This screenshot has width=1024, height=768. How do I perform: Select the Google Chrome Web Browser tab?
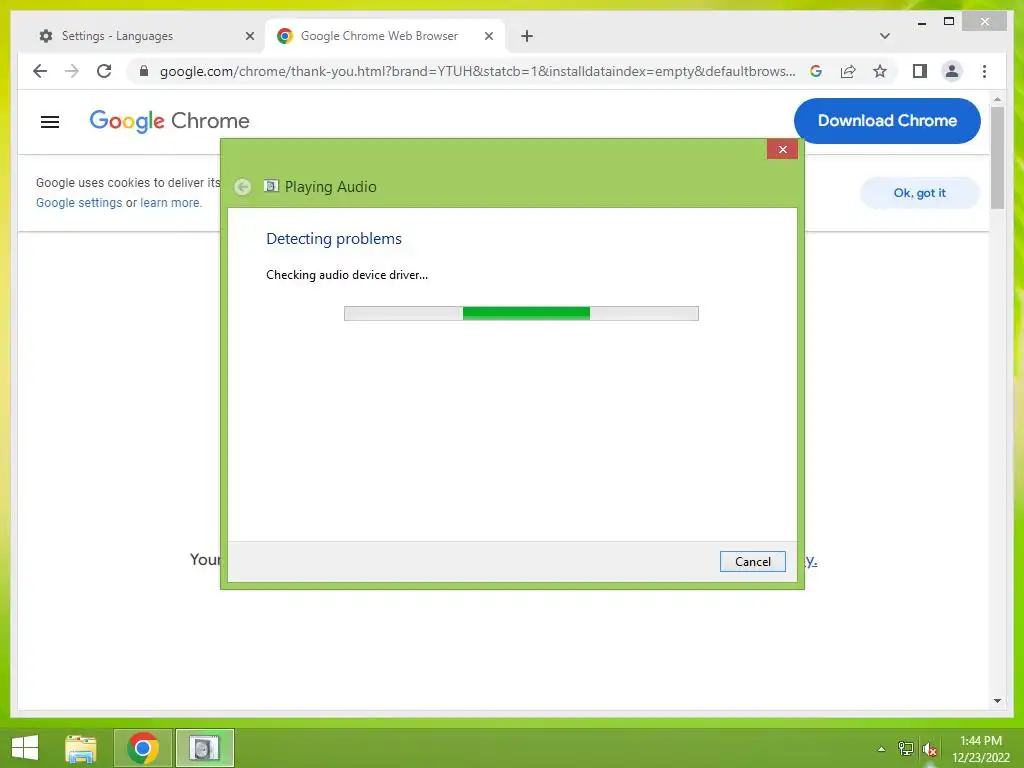tap(385, 36)
